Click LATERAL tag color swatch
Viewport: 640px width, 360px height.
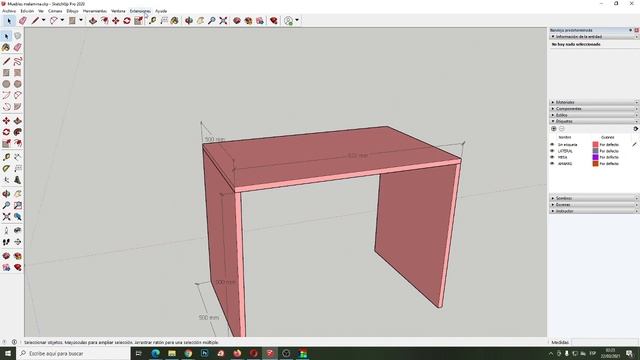tap(595, 151)
